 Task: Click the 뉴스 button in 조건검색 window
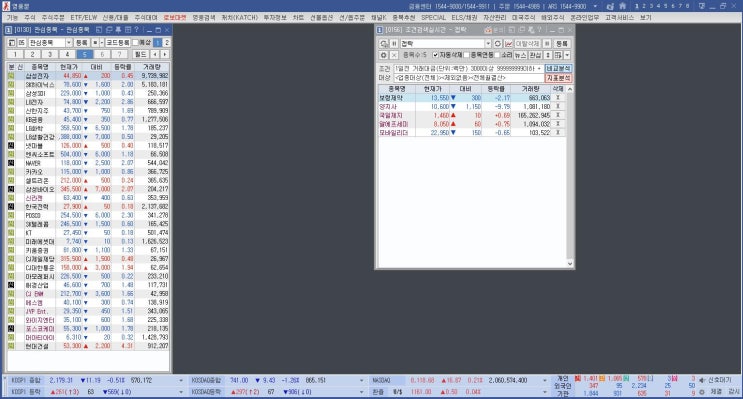(520, 55)
